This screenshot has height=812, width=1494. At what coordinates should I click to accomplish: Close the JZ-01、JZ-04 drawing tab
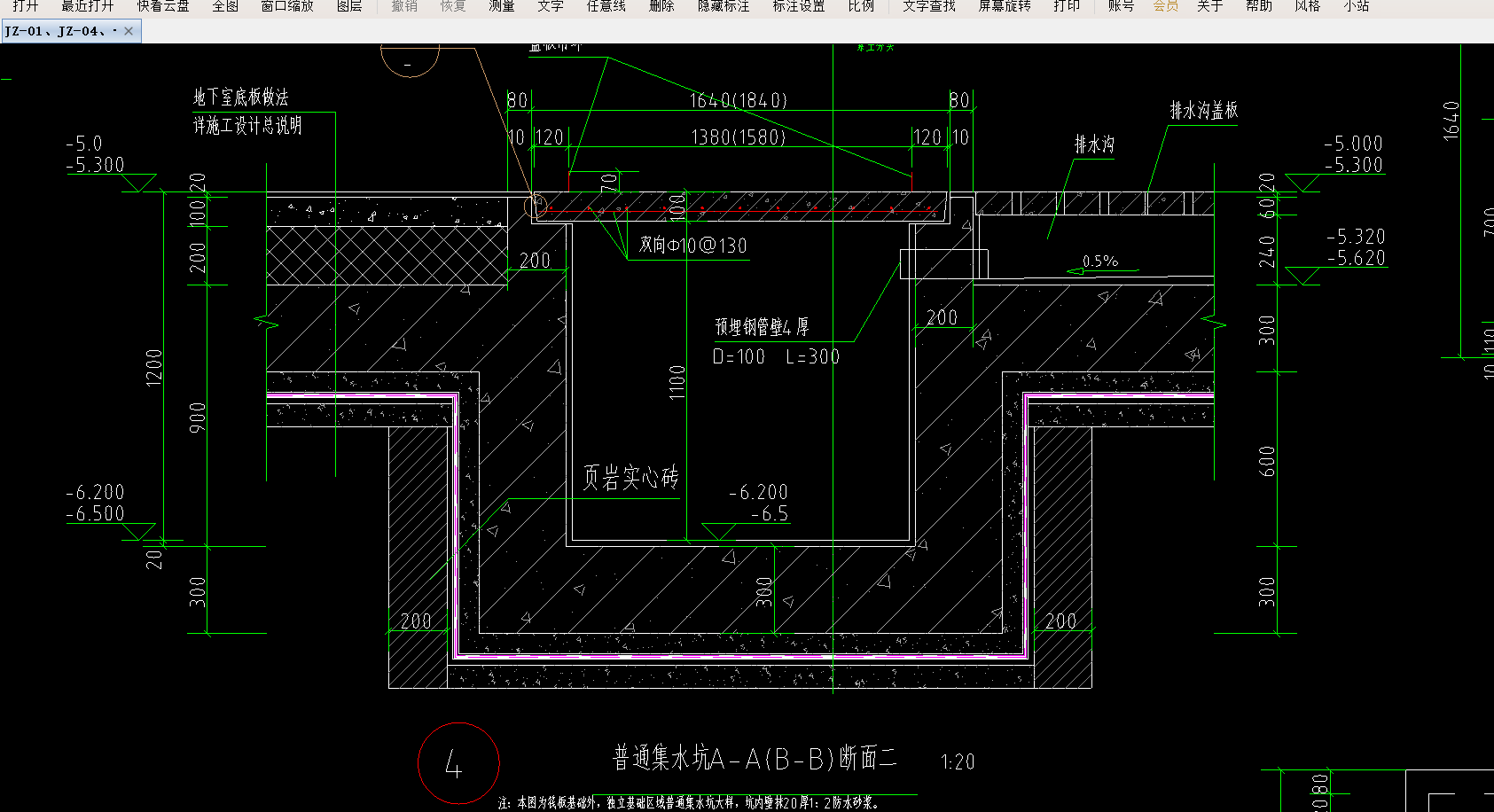(129, 31)
